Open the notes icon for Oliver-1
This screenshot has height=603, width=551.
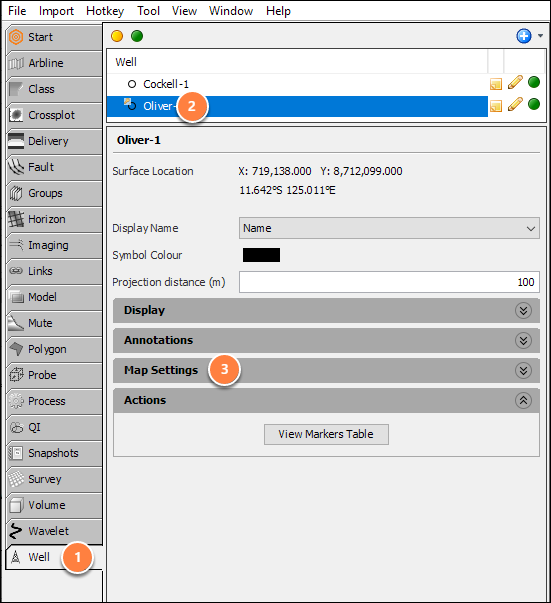496,106
